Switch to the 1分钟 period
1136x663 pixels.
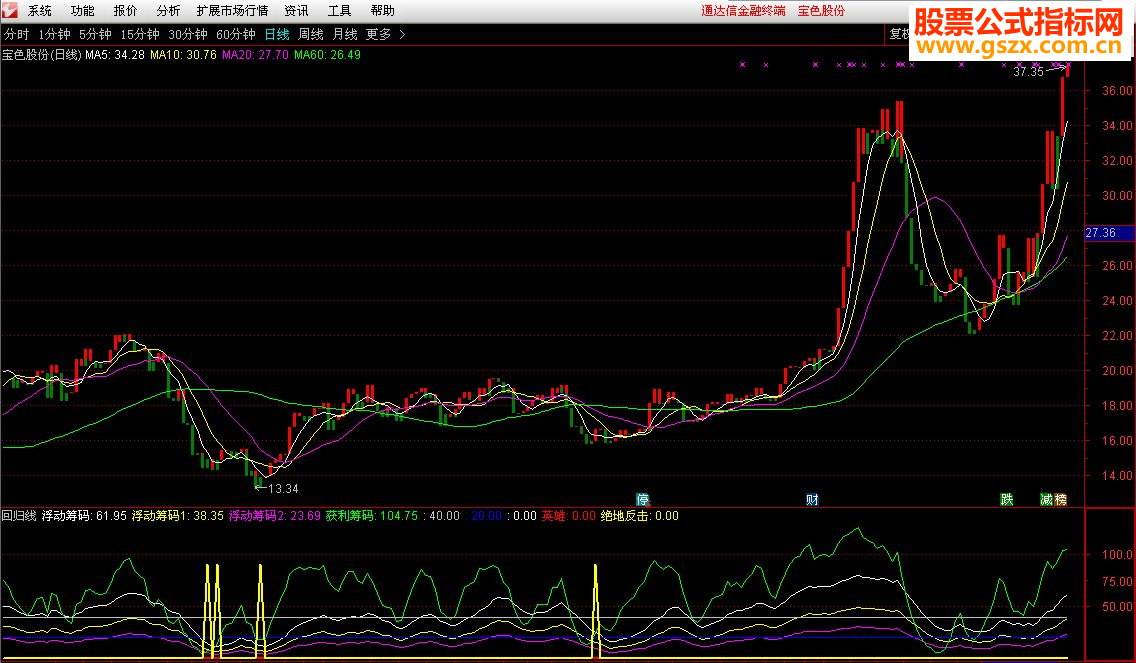tap(54, 34)
